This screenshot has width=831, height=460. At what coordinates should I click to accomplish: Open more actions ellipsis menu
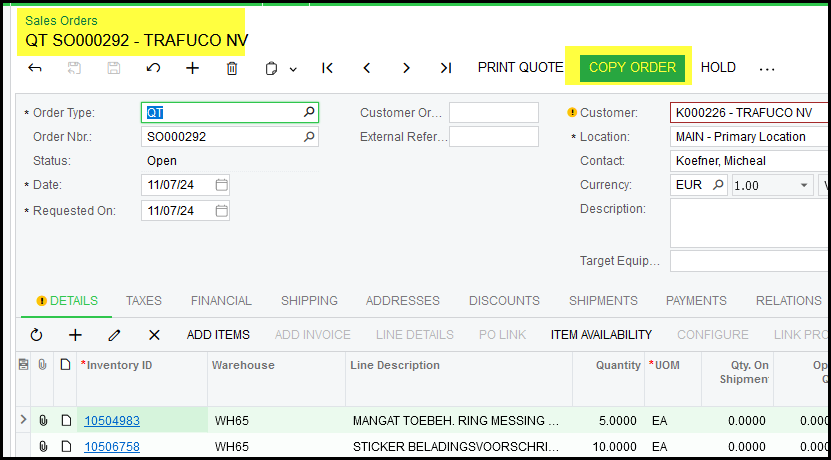(767, 69)
